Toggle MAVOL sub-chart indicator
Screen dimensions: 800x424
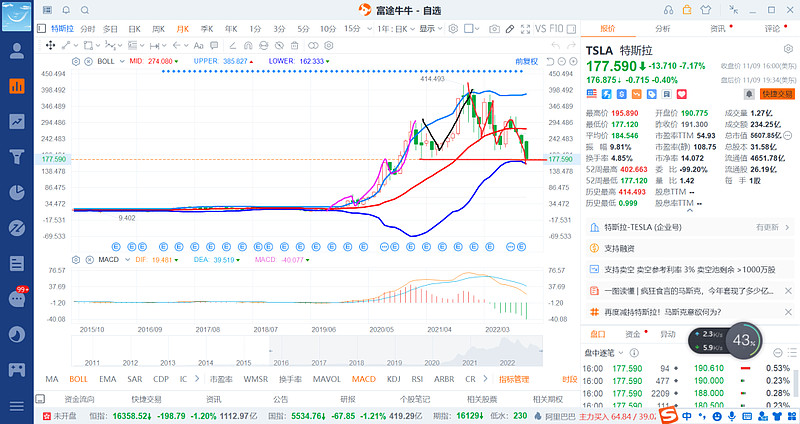(327, 379)
